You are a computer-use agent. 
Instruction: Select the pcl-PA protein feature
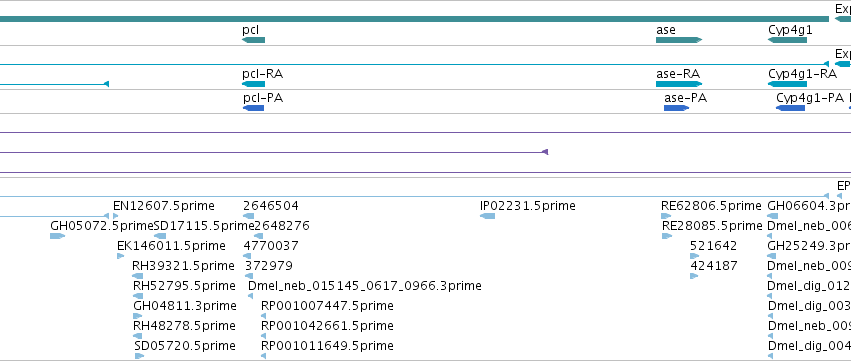tap(253, 108)
